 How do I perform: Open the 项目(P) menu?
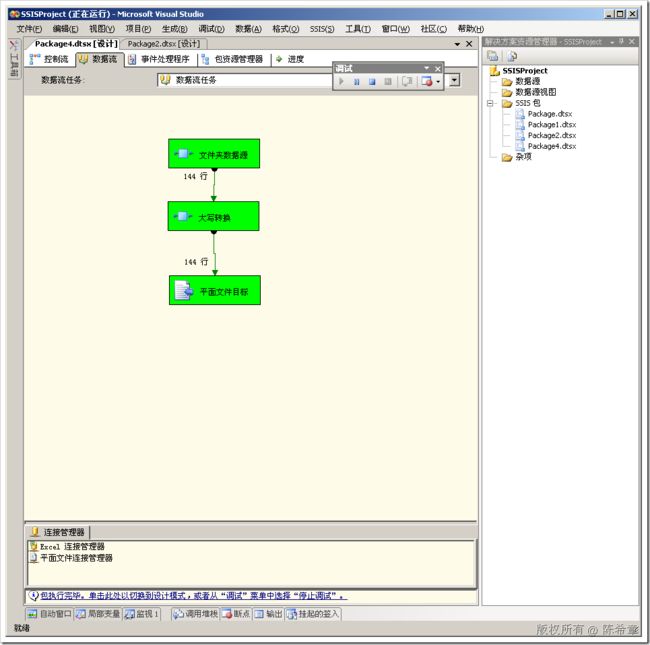click(x=138, y=29)
